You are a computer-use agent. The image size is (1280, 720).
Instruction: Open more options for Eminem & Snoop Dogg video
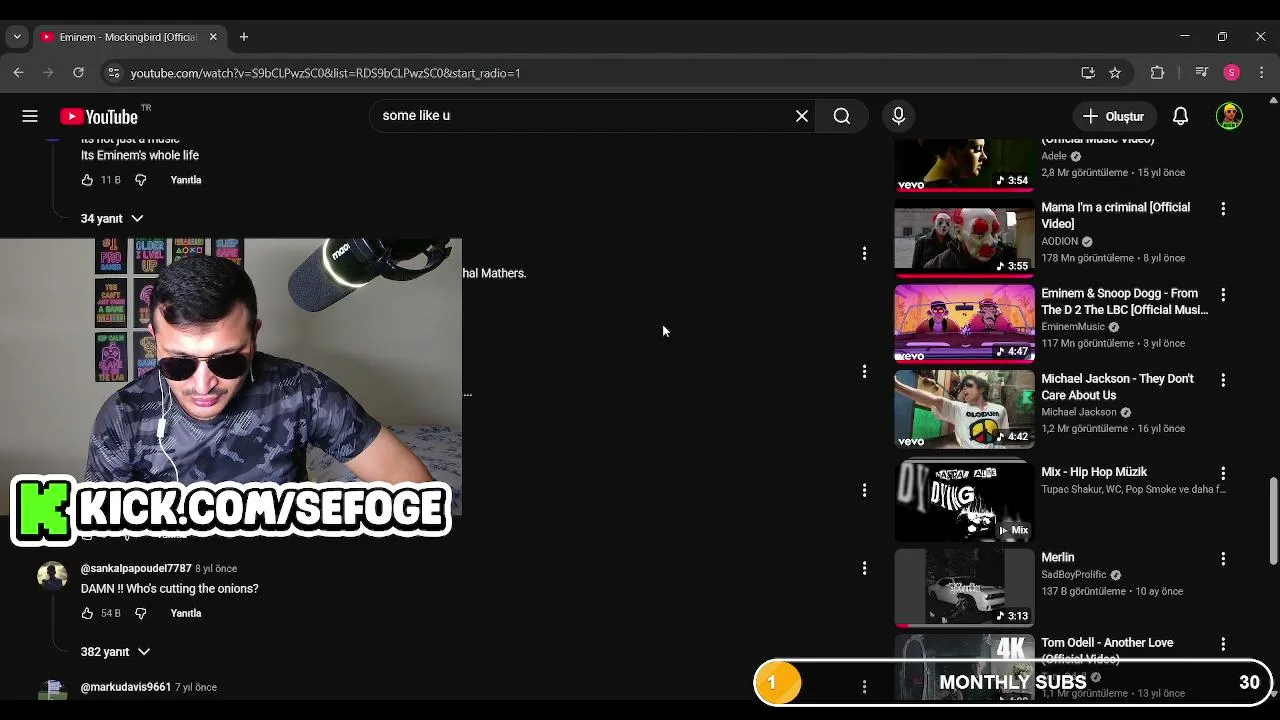(x=1223, y=295)
